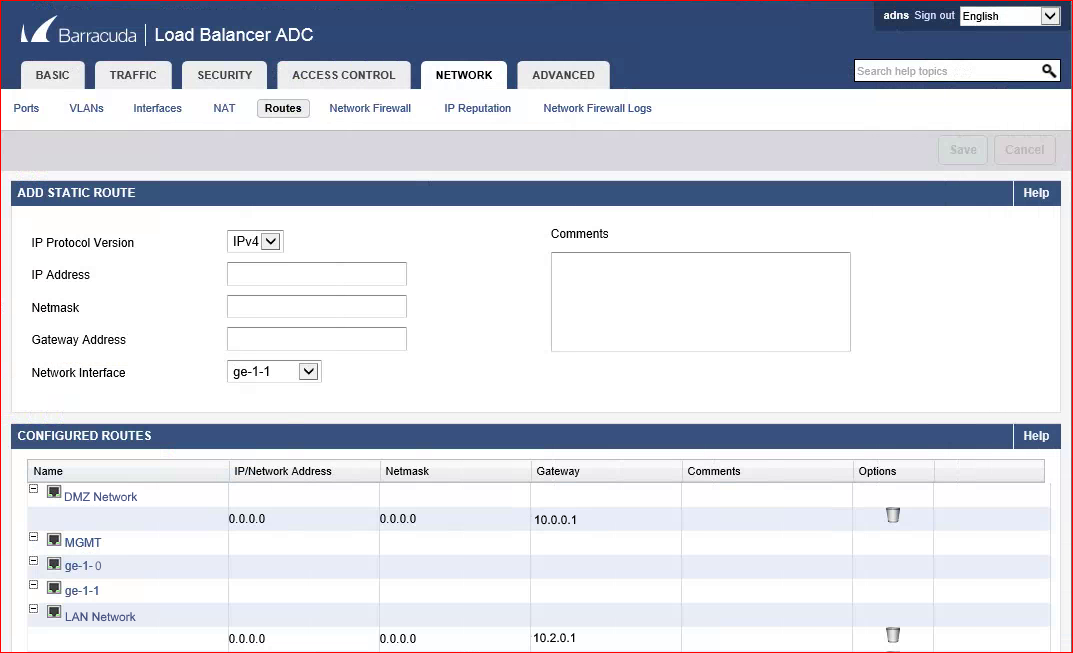Open the ACCESS CONTROL tab
Image resolution: width=1073 pixels, height=653 pixels.
click(343, 74)
